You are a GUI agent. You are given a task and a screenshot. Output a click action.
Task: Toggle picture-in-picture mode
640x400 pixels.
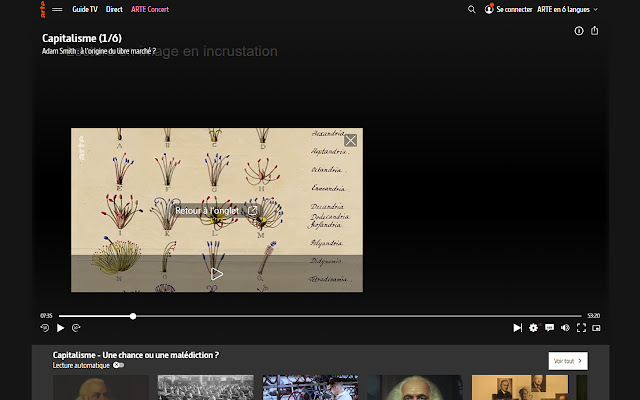[596, 328]
